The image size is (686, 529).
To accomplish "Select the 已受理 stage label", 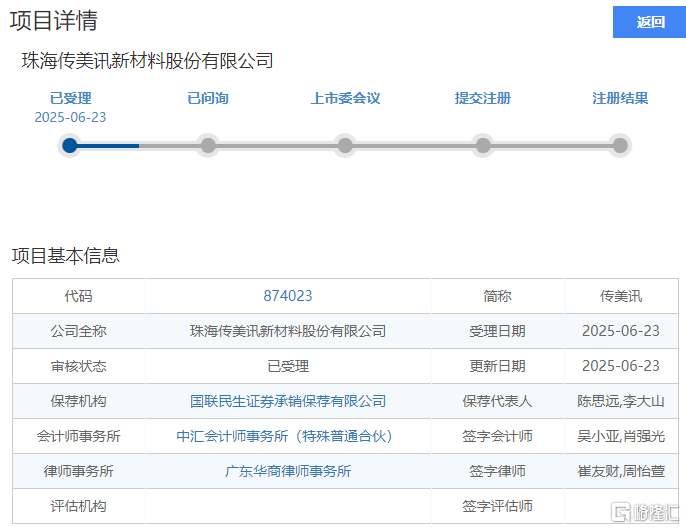I will pyautogui.click(x=70, y=98).
